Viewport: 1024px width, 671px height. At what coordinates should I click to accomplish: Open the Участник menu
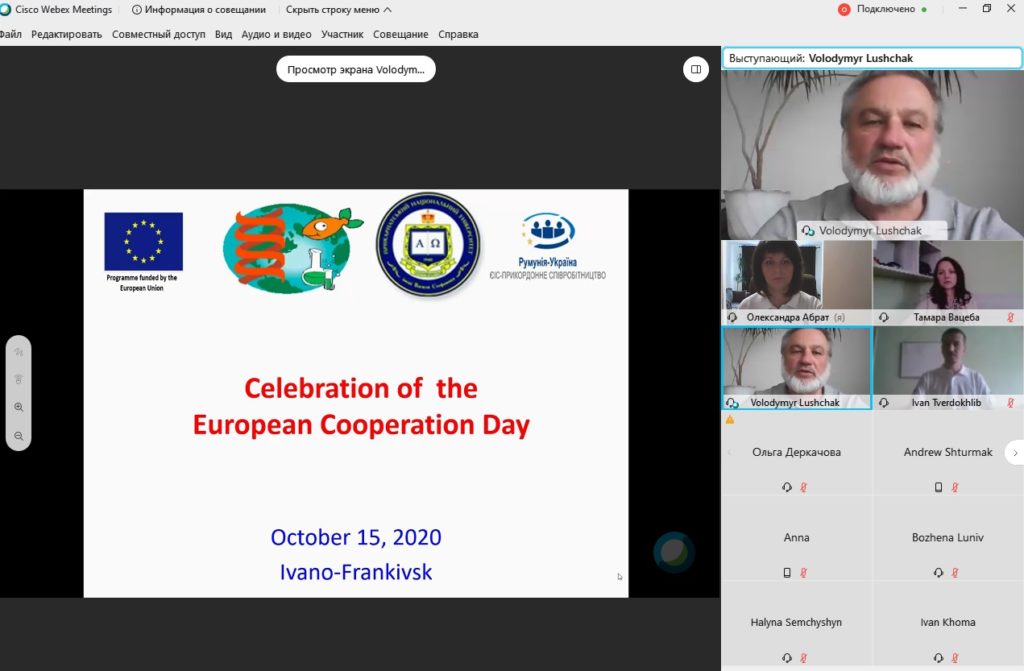[342, 34]
